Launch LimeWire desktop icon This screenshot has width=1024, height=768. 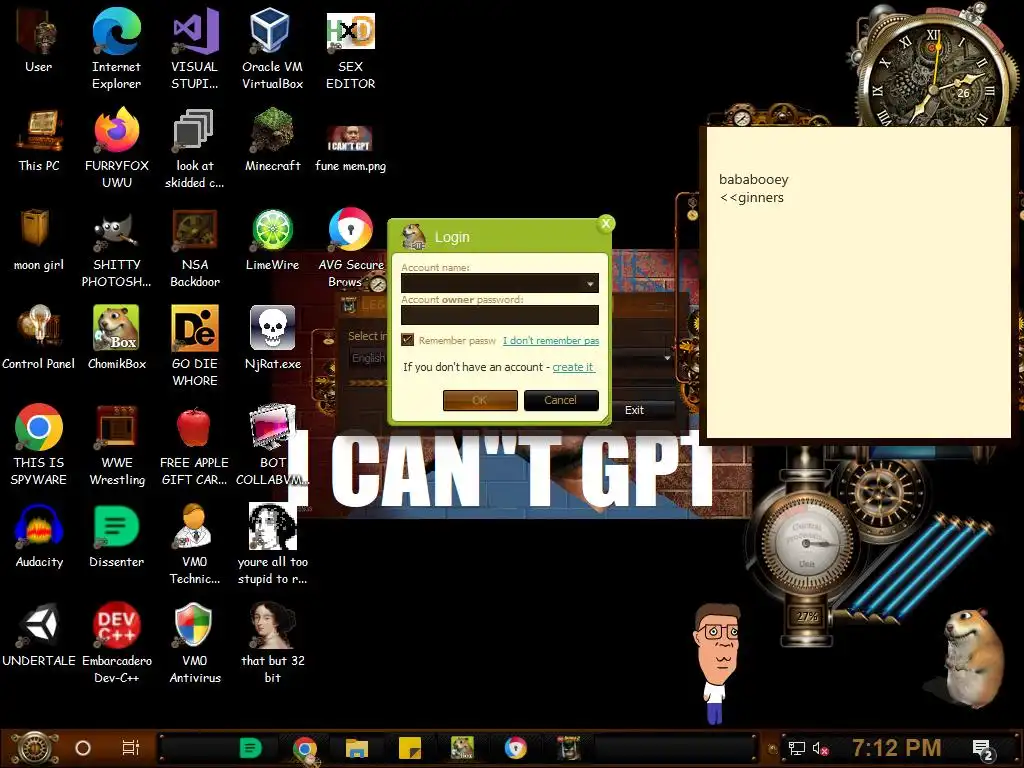[x=272, y=239]
